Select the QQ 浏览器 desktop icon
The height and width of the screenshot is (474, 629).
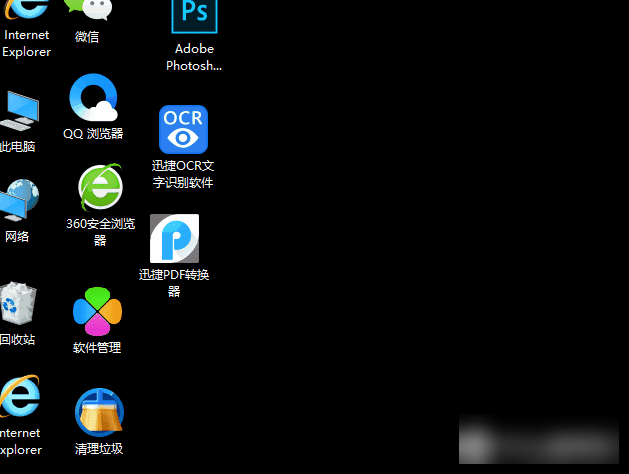93,97
